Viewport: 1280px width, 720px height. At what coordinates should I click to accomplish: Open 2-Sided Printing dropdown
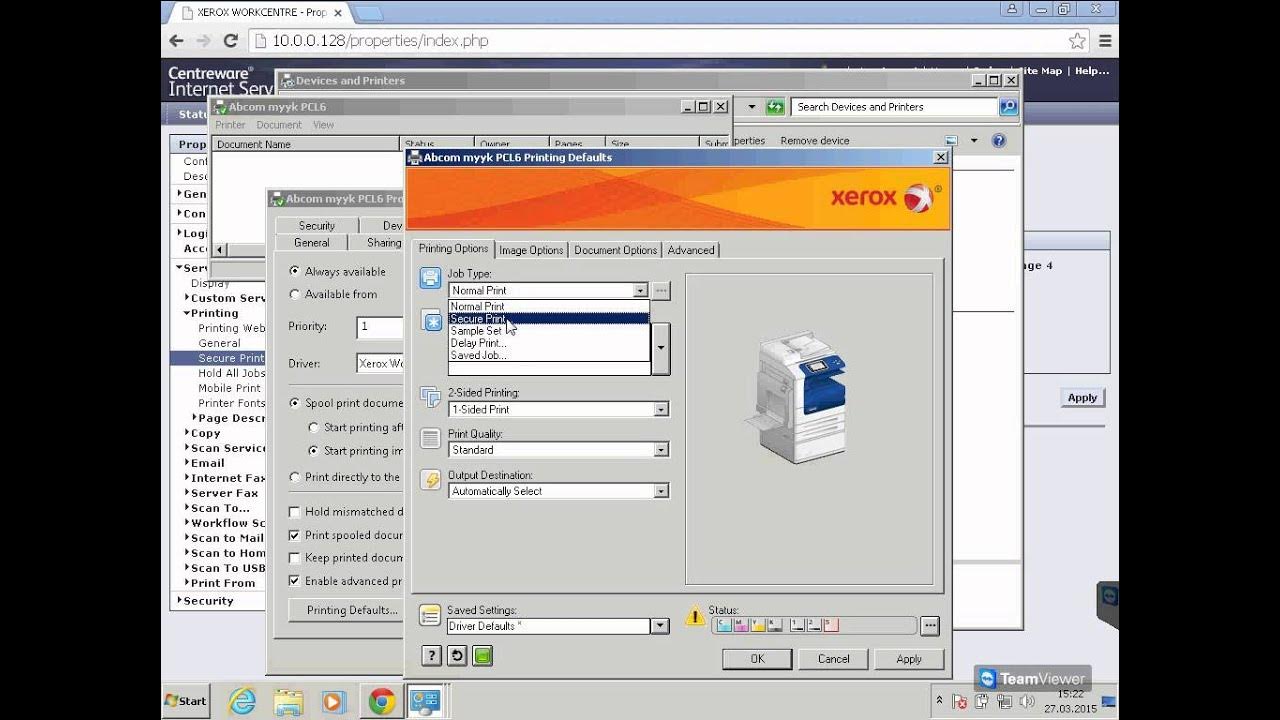point(661,409)
